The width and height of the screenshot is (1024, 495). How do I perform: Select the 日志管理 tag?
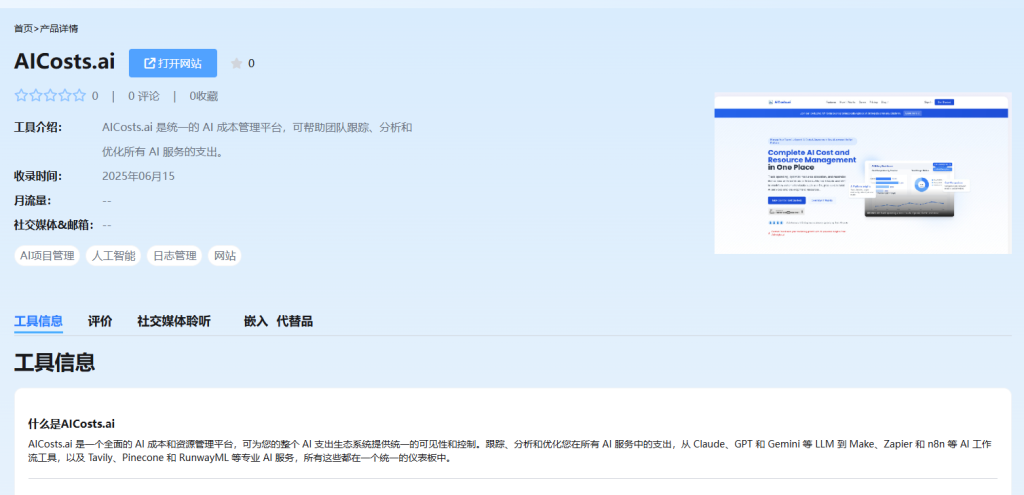point(174,256)
